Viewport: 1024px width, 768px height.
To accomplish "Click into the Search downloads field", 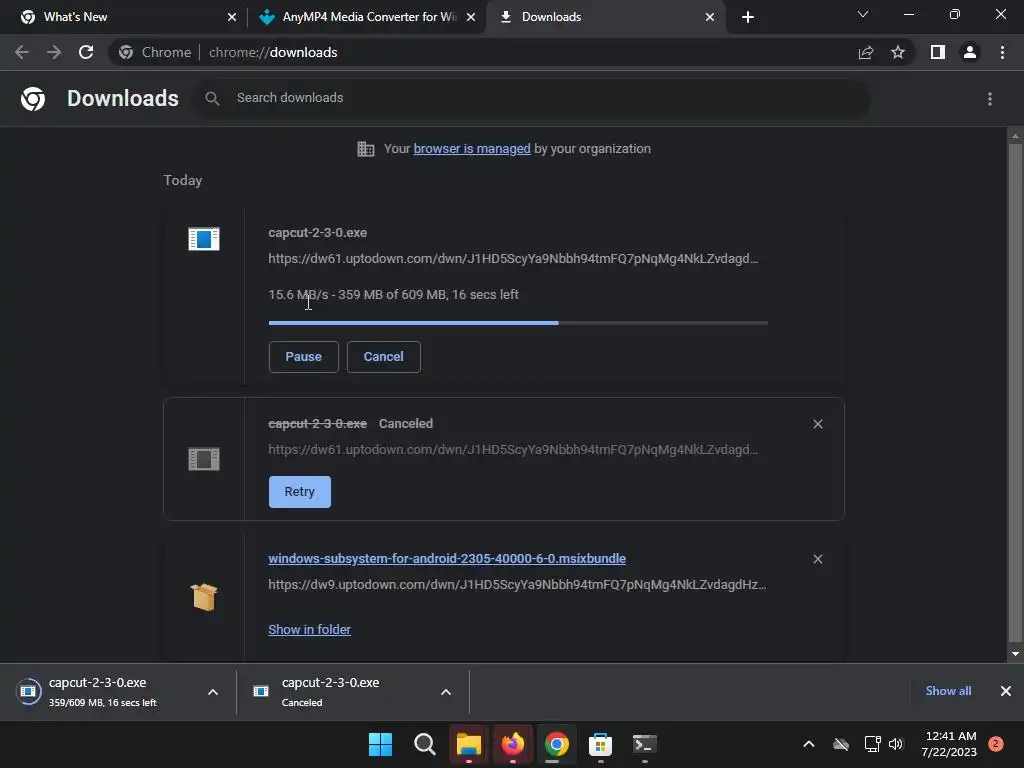I will point(531,99).
